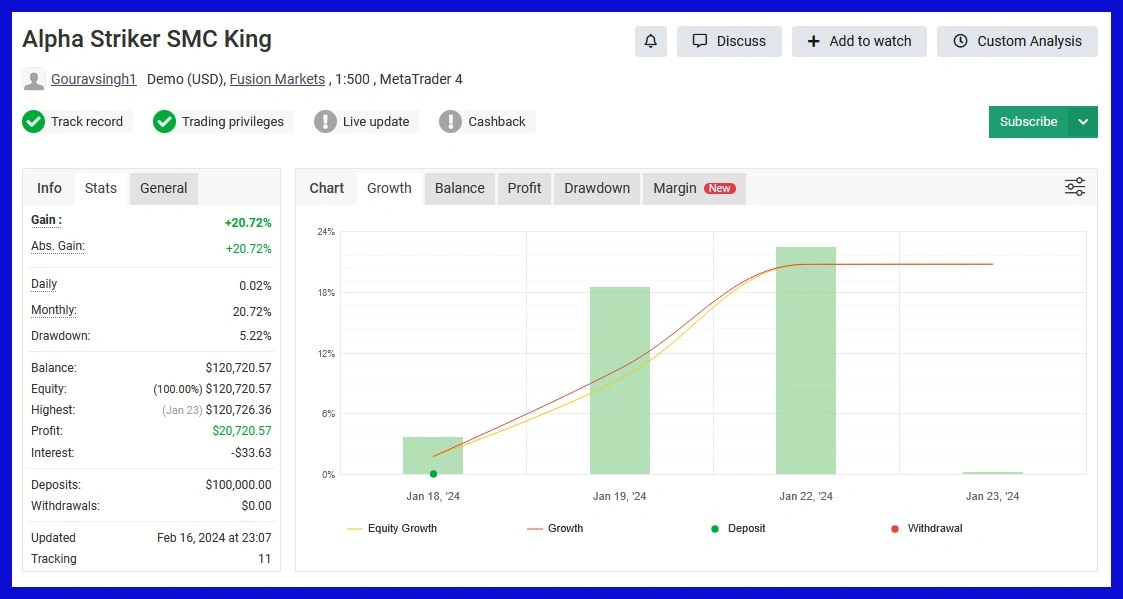This screenshot has width=1123, height=599.
Task: Select the Balance chart tab
Action: coord(459,188)
